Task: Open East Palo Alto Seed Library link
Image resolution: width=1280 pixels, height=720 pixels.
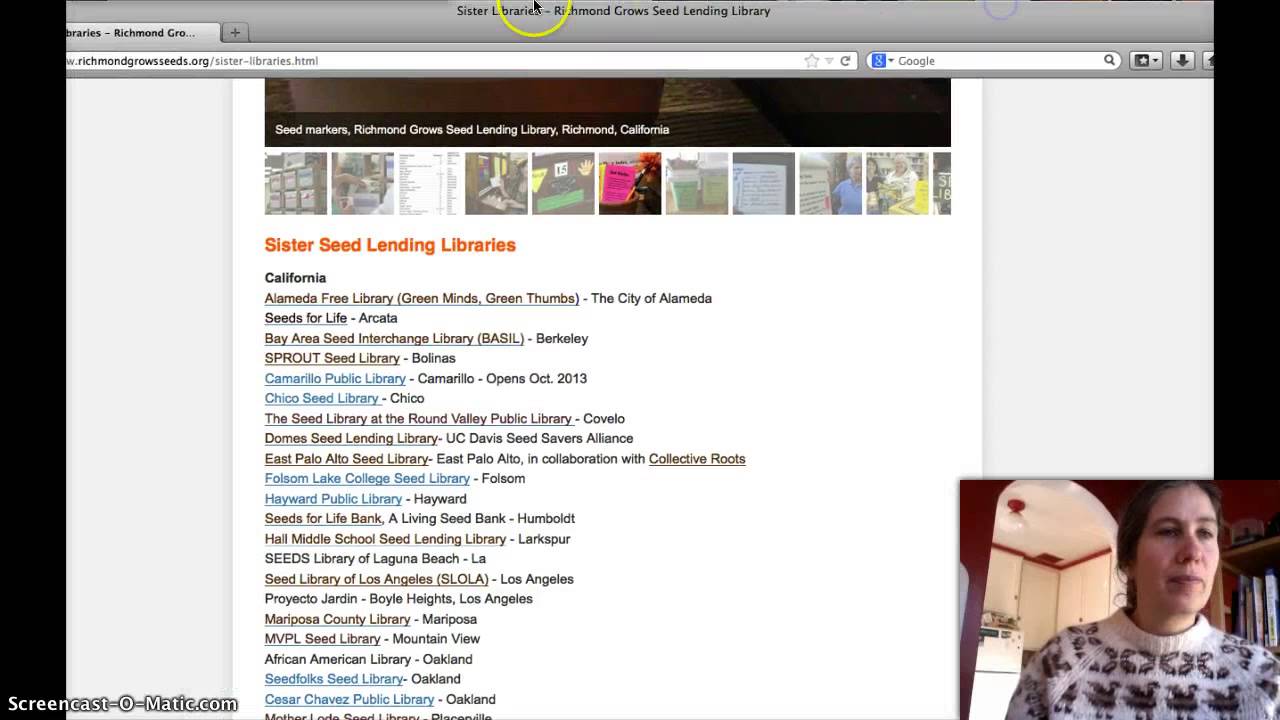Action: pyautogui.click(x=347, y=458)
